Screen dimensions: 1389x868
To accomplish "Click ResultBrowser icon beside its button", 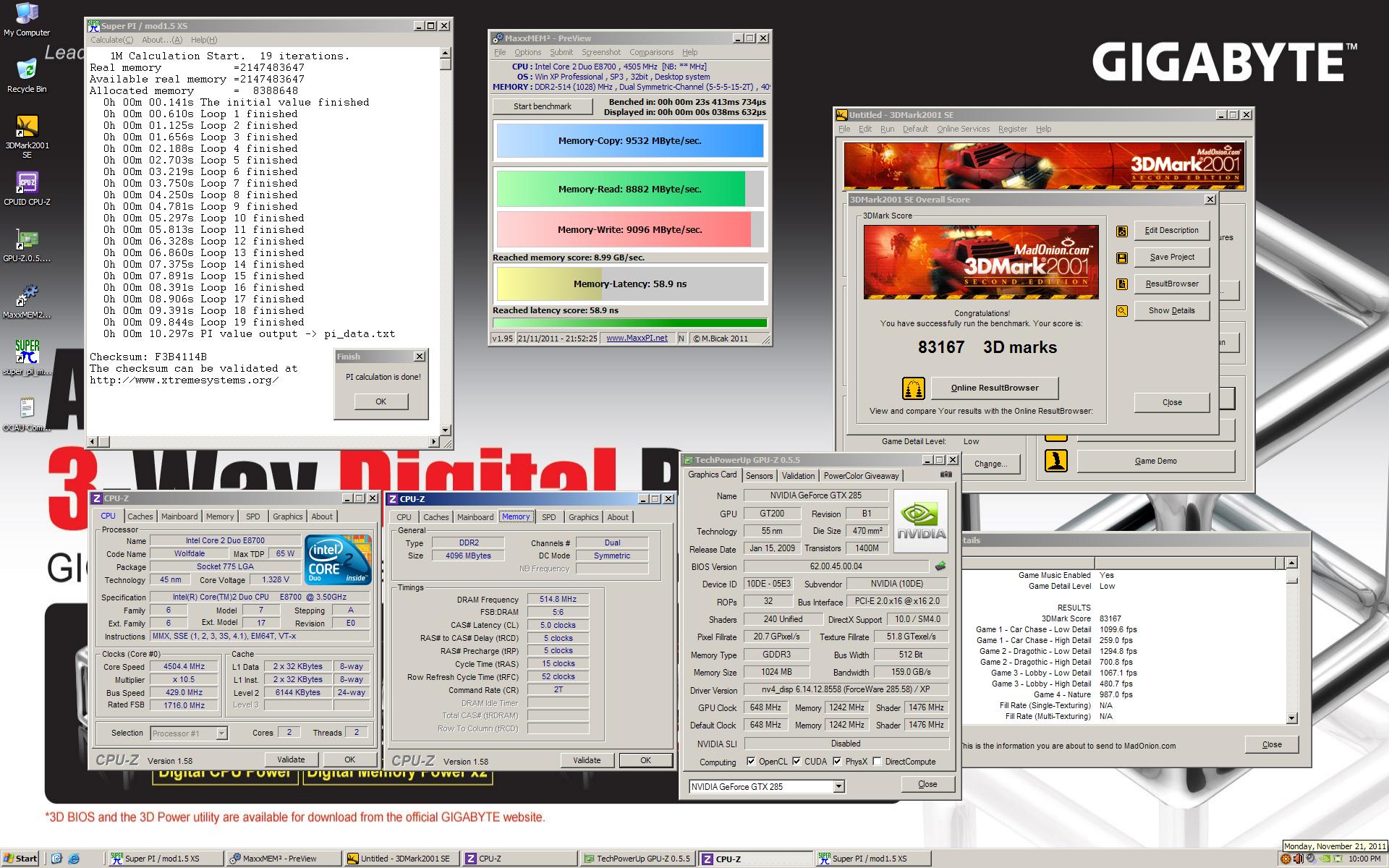I will click(1122, 284).
